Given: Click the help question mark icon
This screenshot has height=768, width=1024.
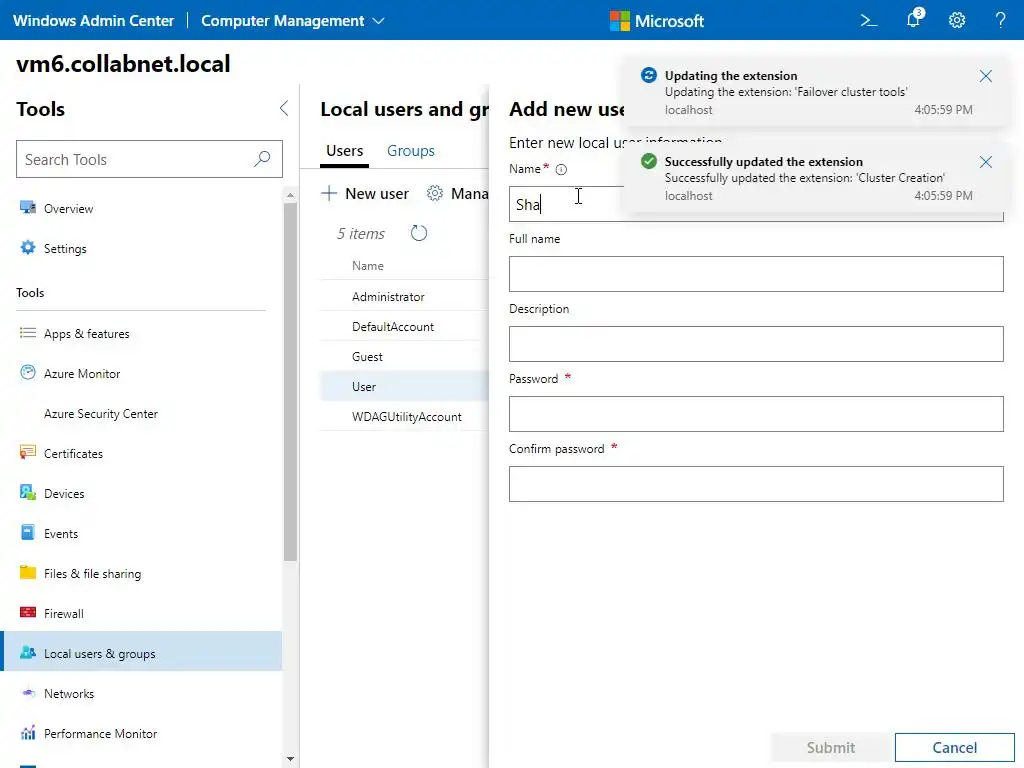Looking at the screenshot, I should pos(1000,20).
